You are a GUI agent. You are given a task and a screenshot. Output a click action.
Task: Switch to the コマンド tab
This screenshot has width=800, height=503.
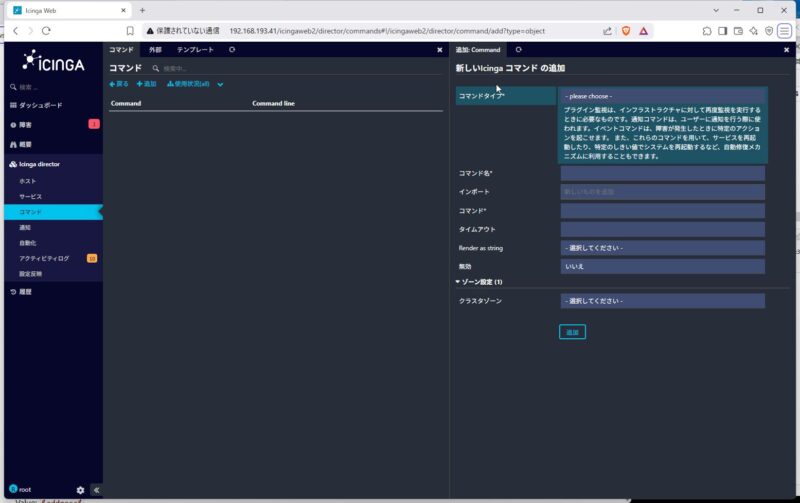coord(121,49)
